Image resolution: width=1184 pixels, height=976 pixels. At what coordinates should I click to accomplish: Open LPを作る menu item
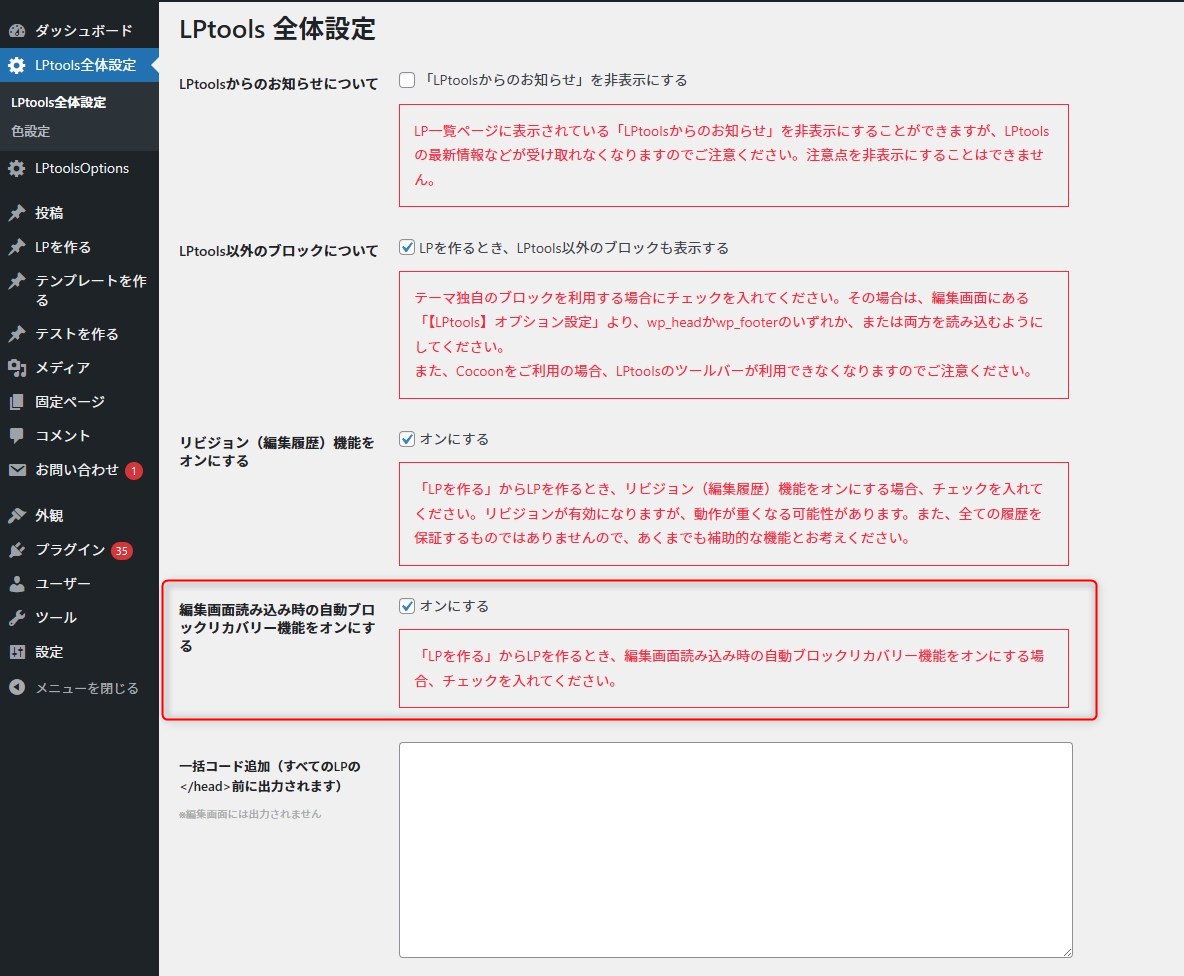(x=79, y=247)
